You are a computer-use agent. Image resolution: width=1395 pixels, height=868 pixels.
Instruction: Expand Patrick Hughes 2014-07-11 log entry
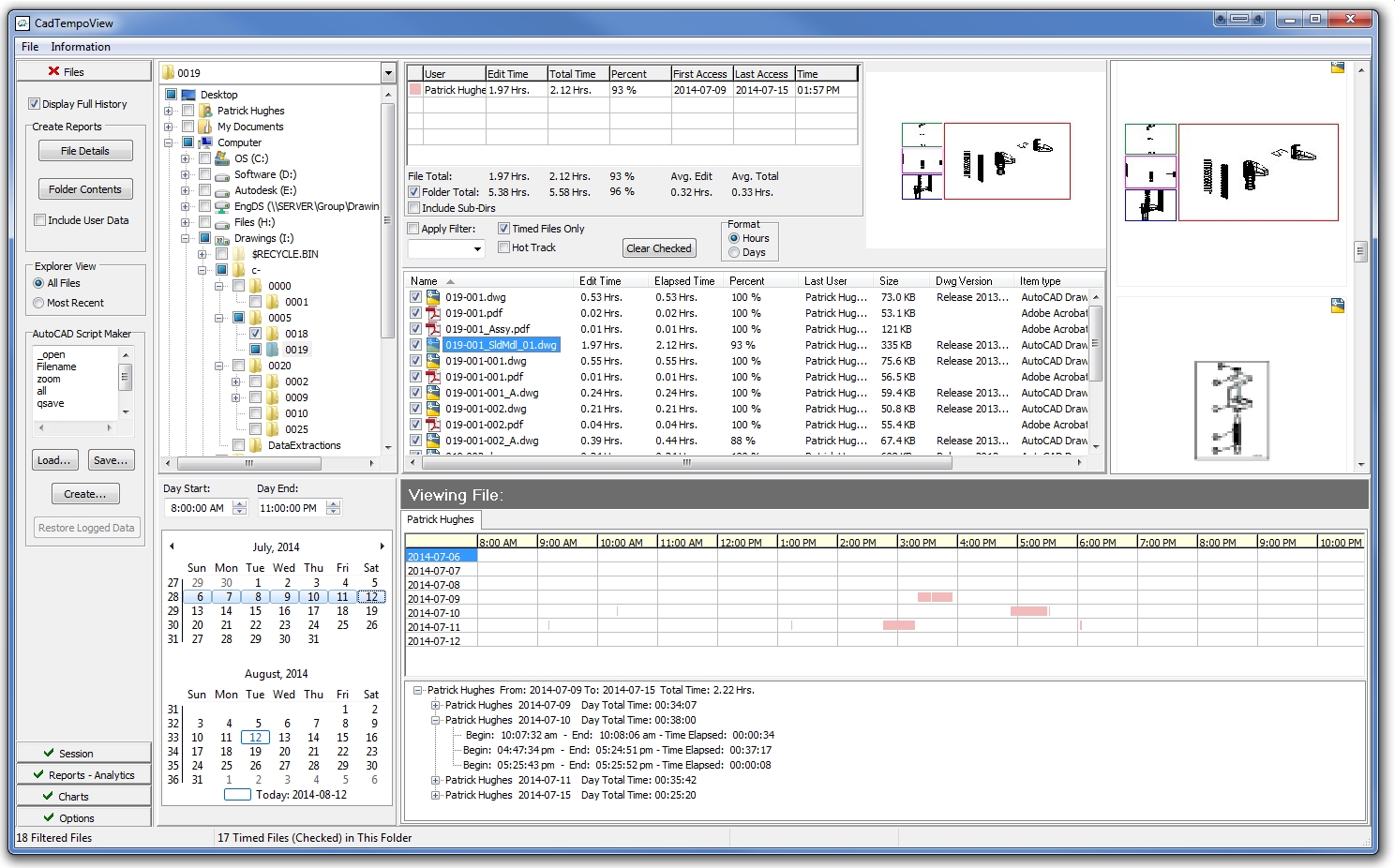pyautogui.click(x=435, y=780)
